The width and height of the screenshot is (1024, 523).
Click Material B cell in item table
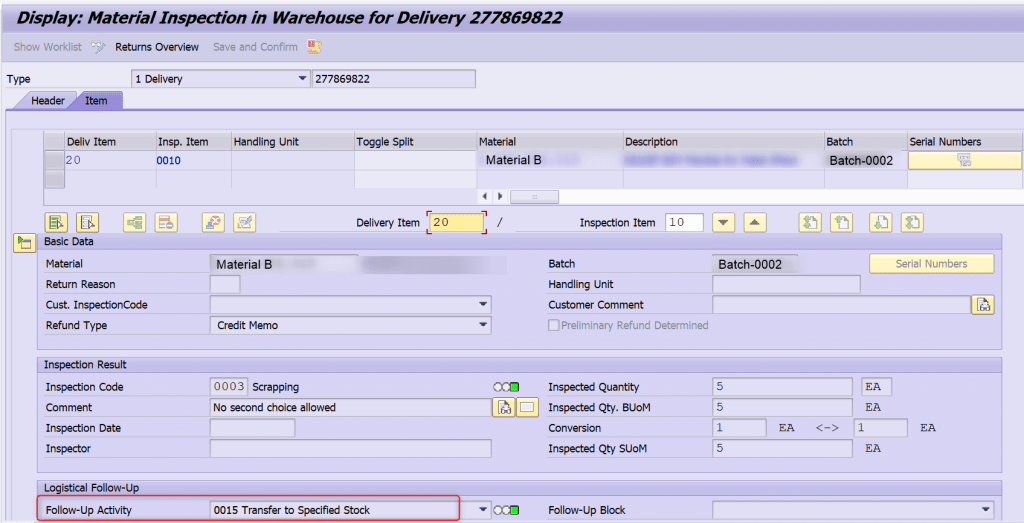pos(550,160)
